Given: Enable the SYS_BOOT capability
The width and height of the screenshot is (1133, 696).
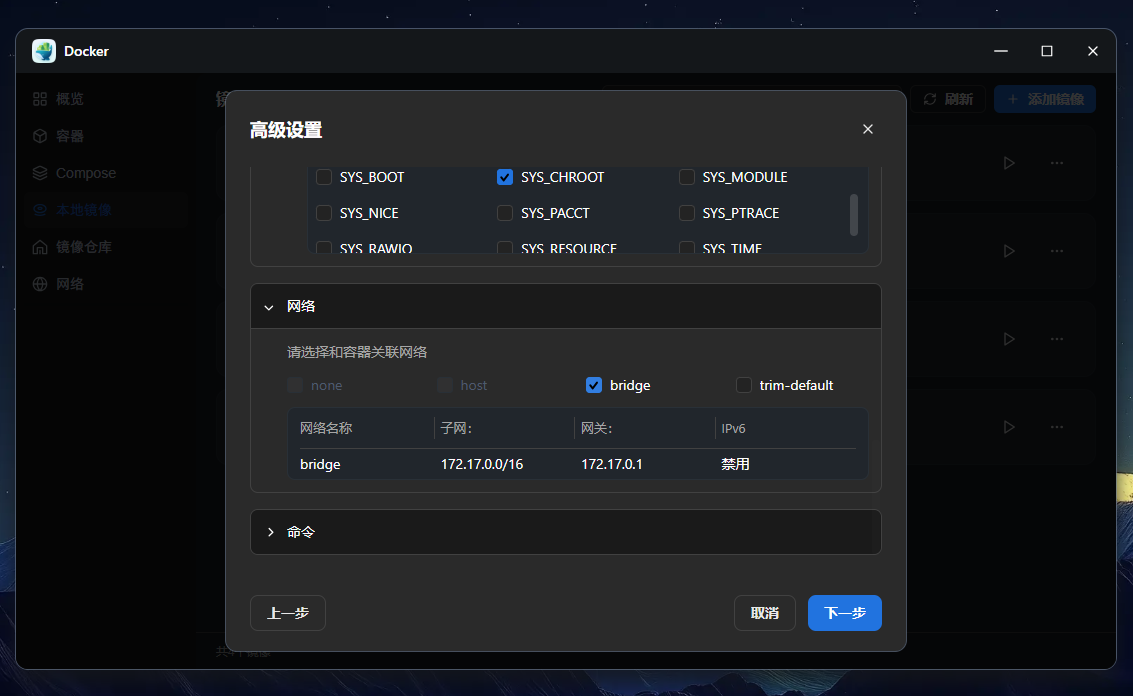Looking at the screenshot, I should 324,177.
